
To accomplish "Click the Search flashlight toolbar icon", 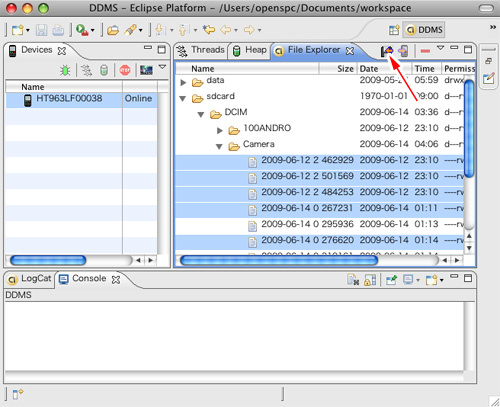I will click(130, 30).
